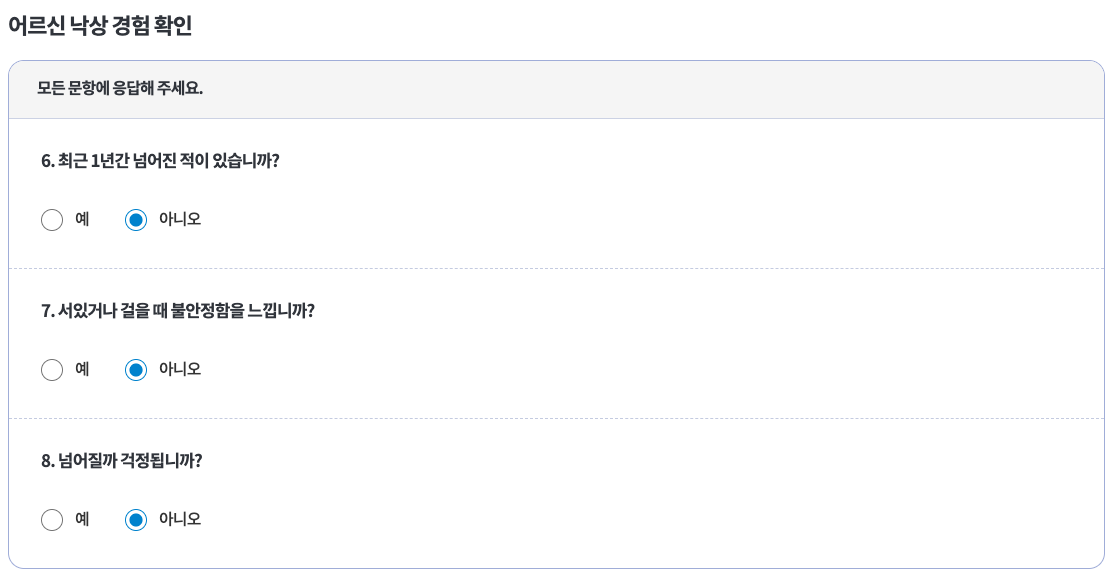Click the 아니오 label text under question 7
The height and width of the screenshot is (577, 1113).
(180, 369)
